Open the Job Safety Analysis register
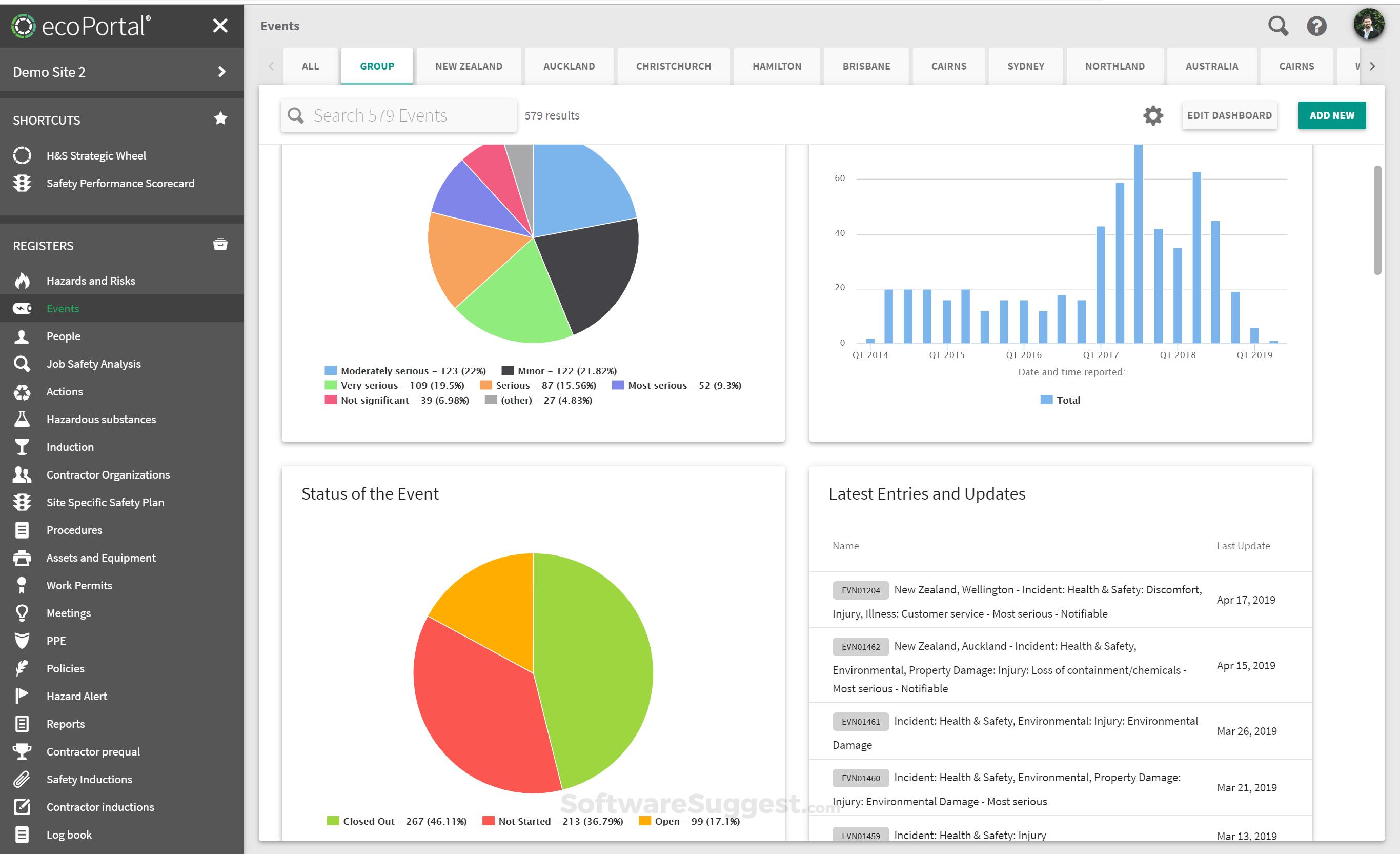Image resolution: width=1400 pixels, height=854 pixels. coord(94,363)
